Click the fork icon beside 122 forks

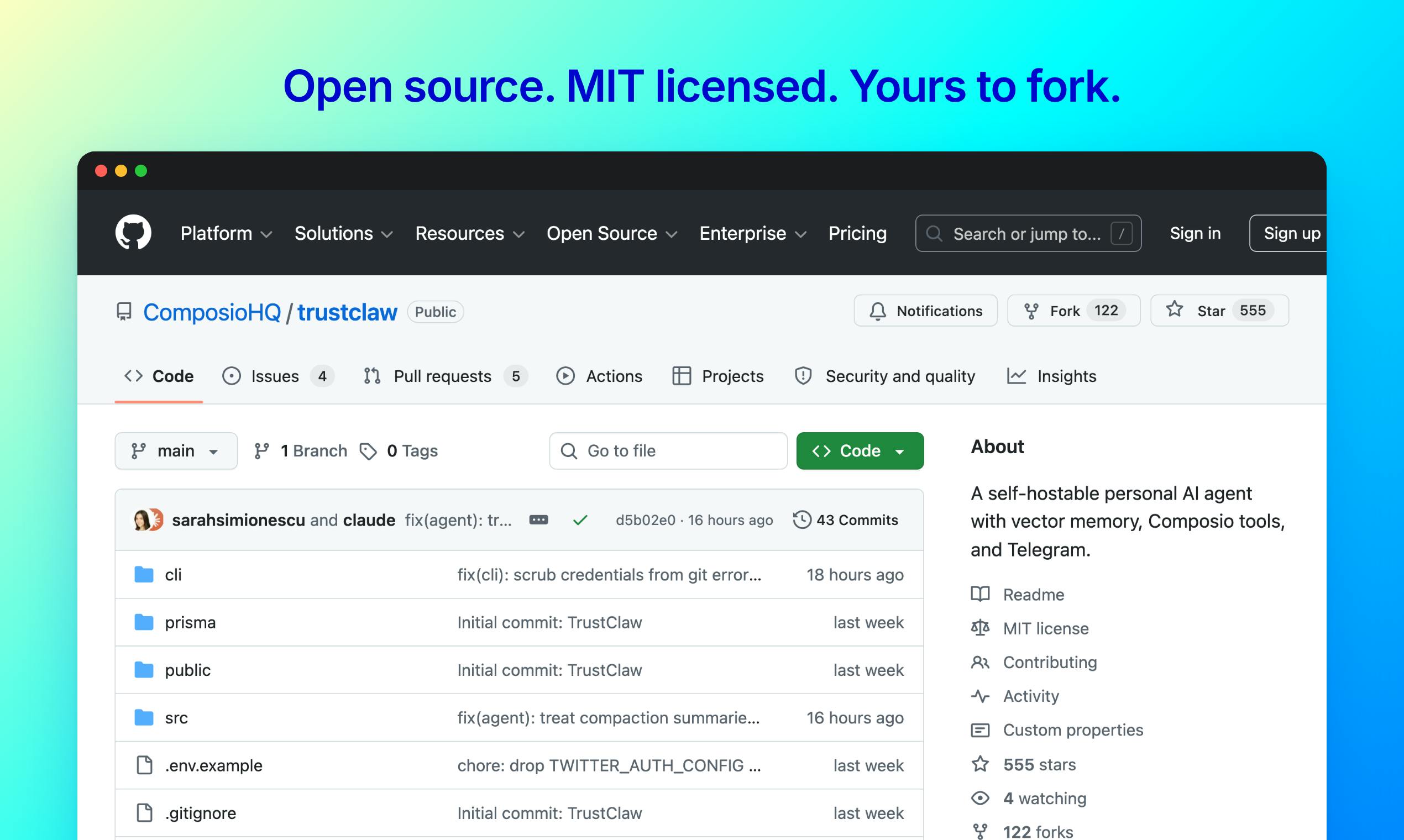coord(981,832)
